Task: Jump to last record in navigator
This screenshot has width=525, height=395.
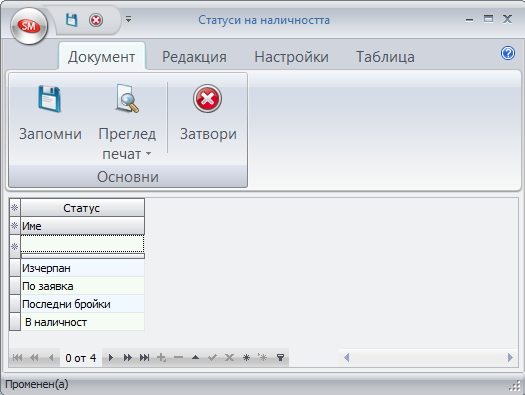Action: (145, 358)
